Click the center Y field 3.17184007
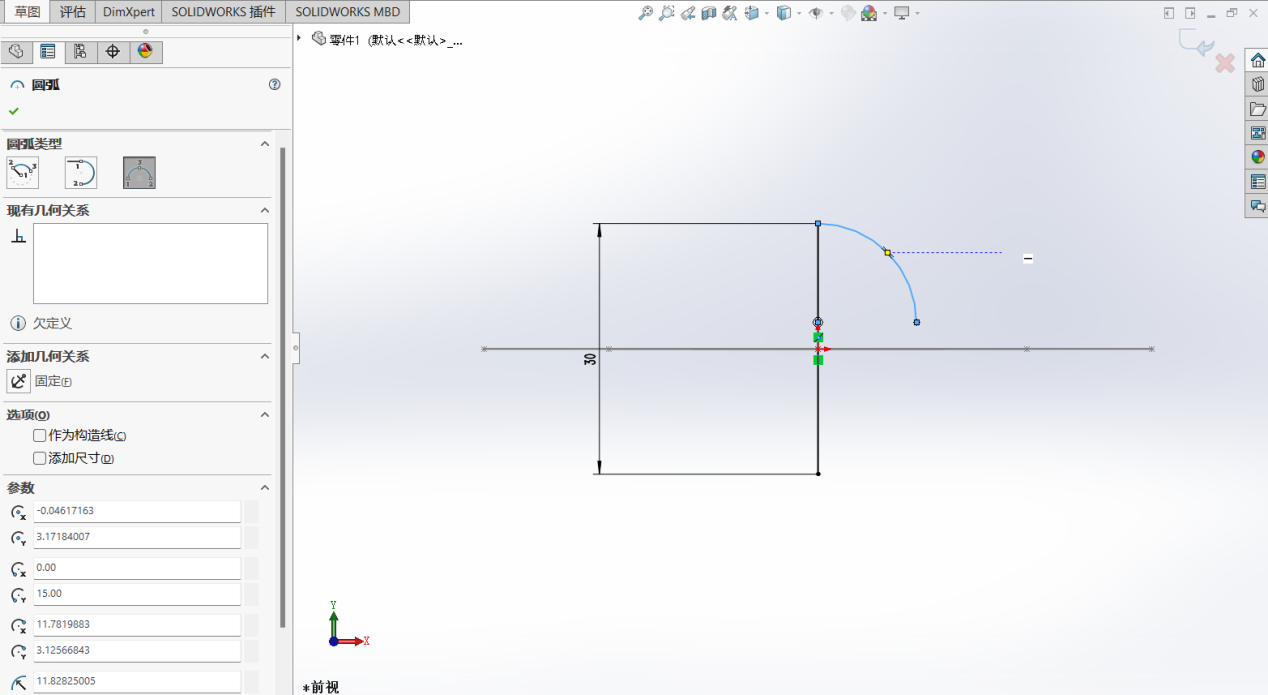1268x695 pixels. click(137, 537)
